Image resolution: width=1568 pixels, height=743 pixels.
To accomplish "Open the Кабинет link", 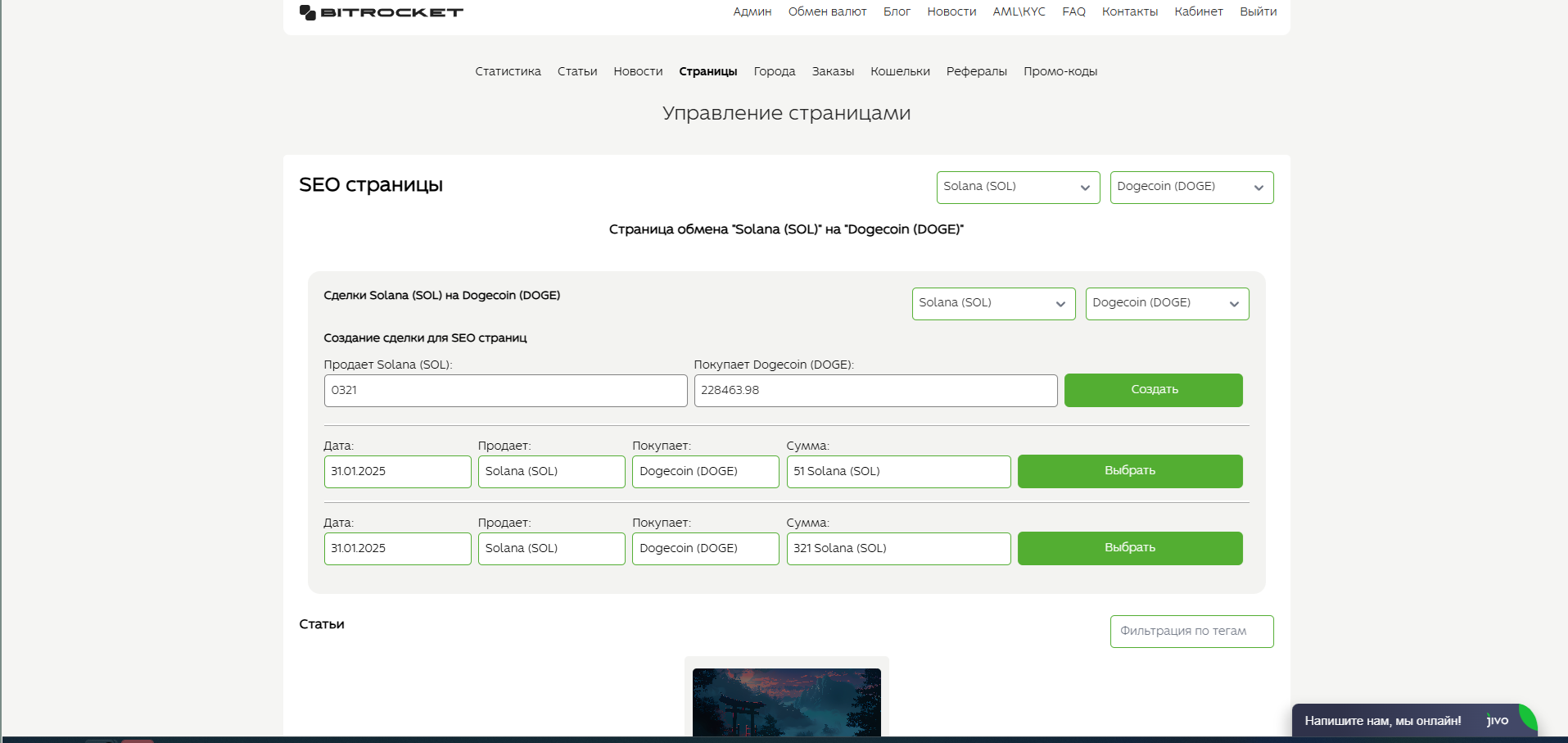I will pos(1199,11).
